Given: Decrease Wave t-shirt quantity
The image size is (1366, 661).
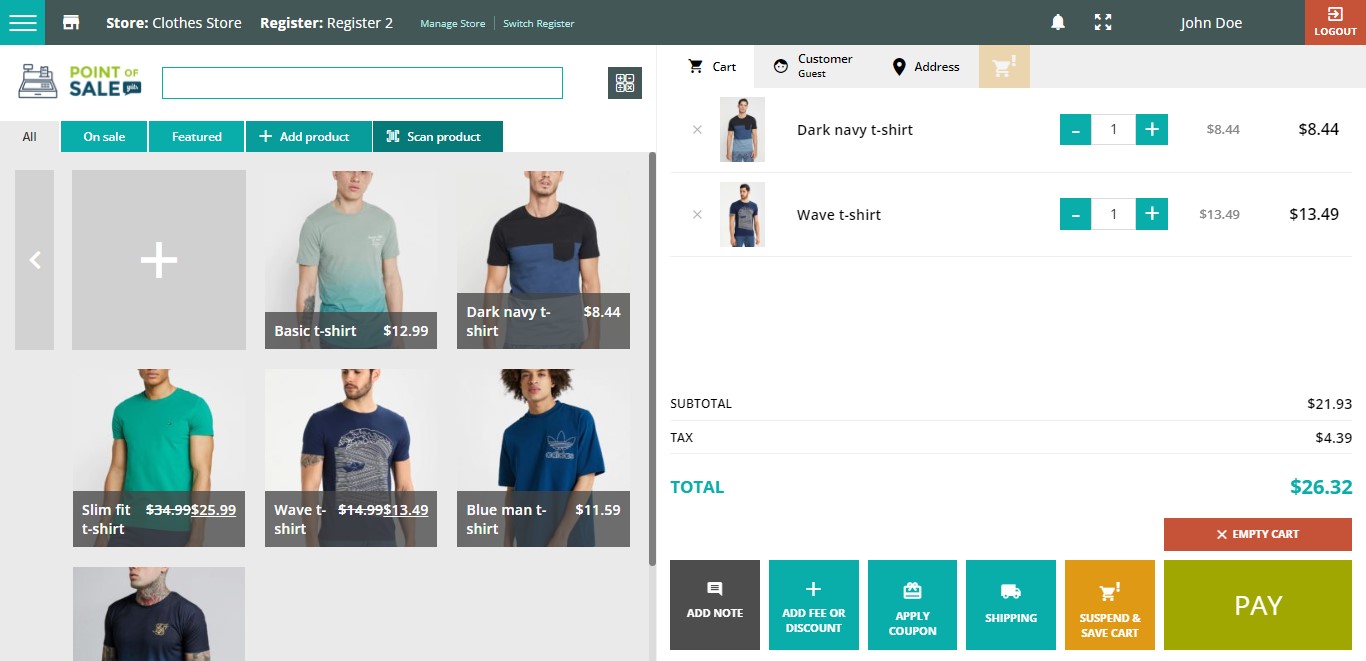Looking at the screenshot, I should pos(1075,214).
